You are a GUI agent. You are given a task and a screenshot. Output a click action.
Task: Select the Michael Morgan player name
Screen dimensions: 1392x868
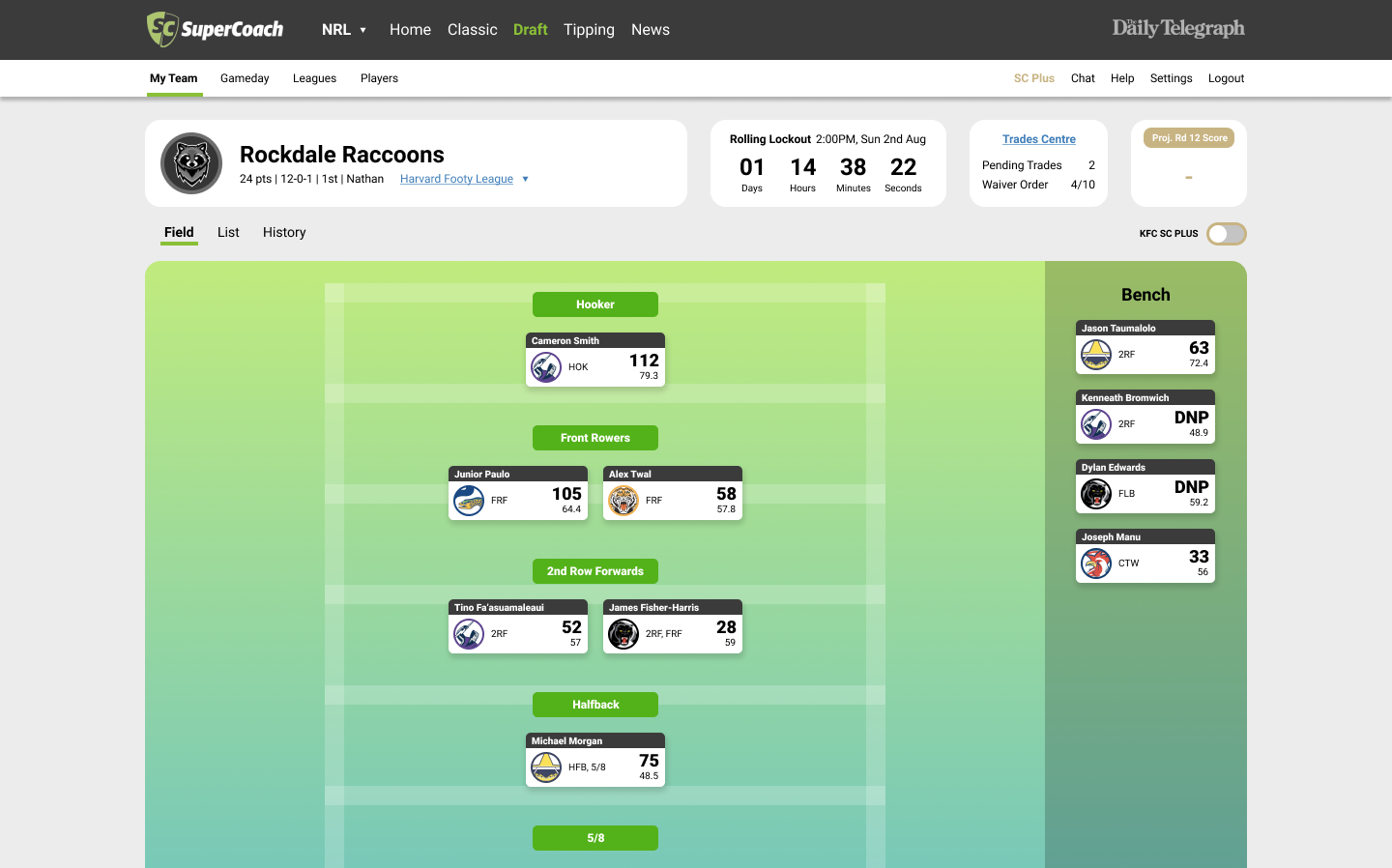(x=566, y=741)
